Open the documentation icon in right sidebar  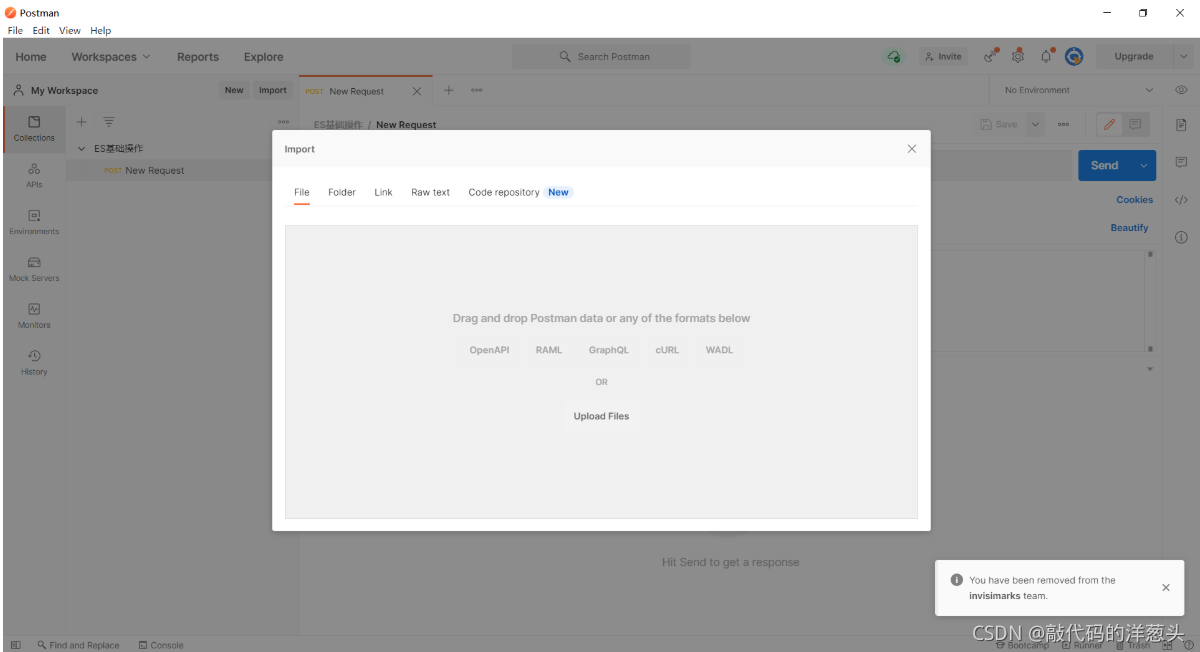click(1181, 125)
